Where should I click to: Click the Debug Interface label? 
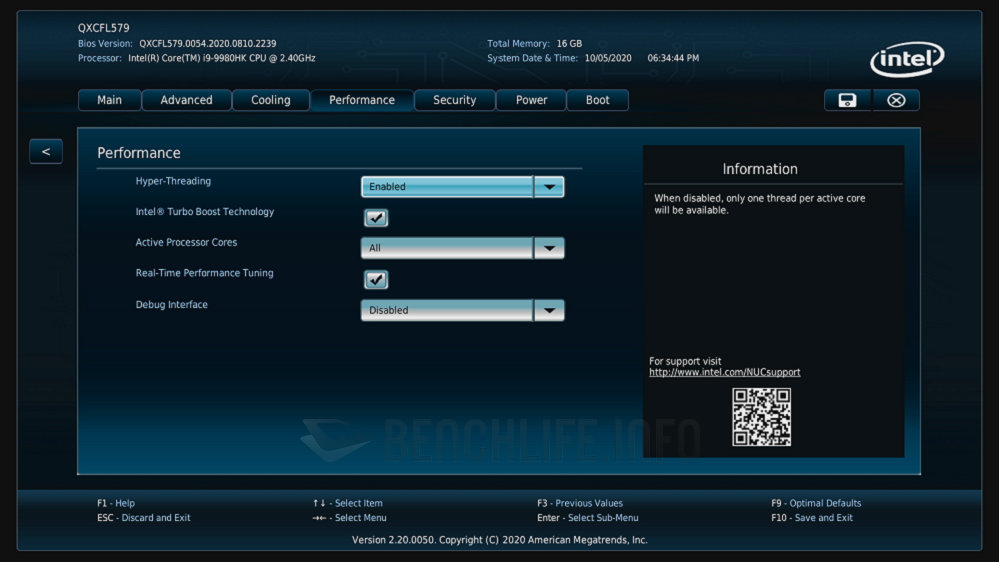(x=172, y=305)
